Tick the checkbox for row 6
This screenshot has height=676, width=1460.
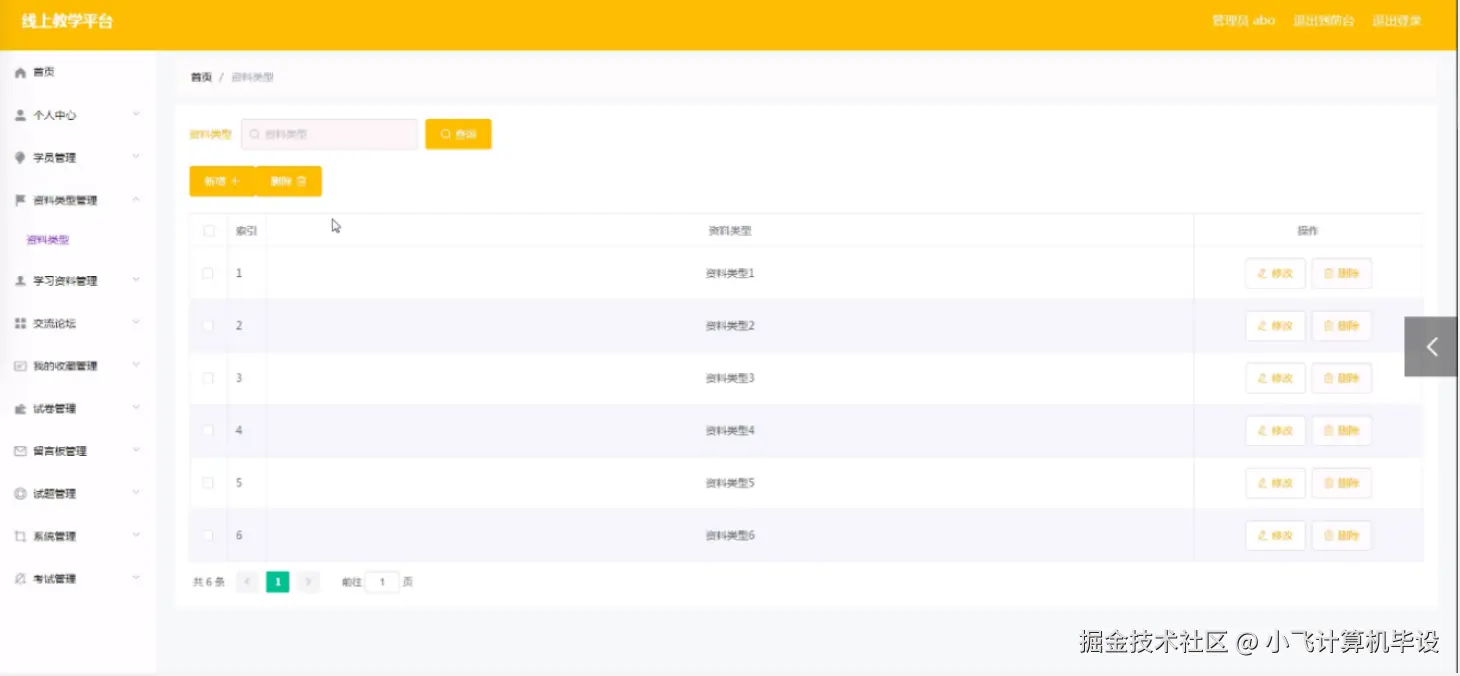208,536
